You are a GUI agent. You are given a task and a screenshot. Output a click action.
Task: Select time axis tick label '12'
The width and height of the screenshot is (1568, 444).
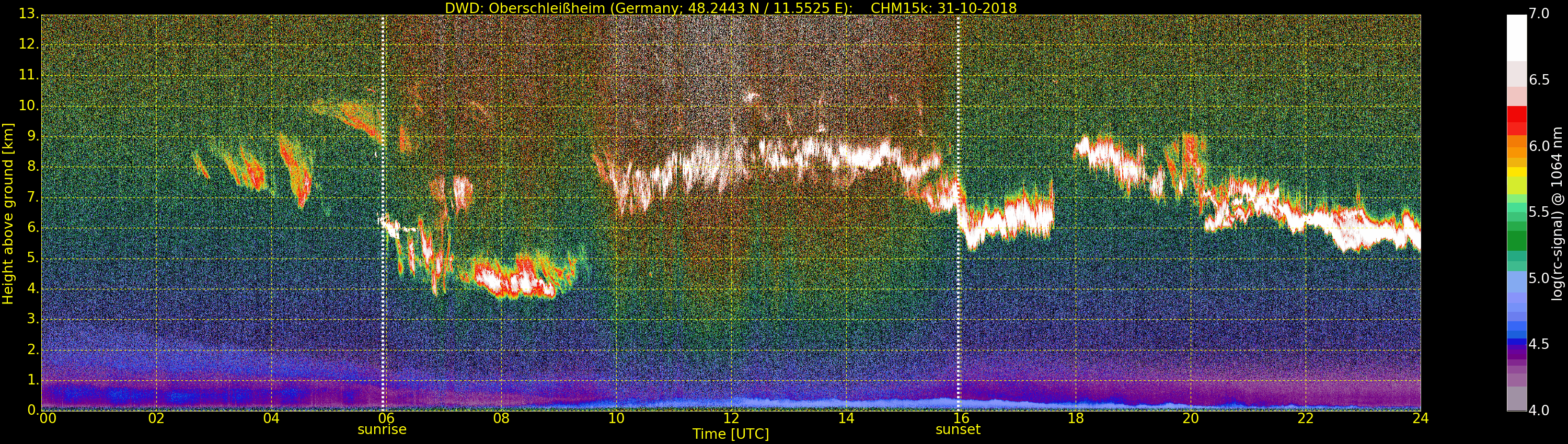(x=731, y=418)
